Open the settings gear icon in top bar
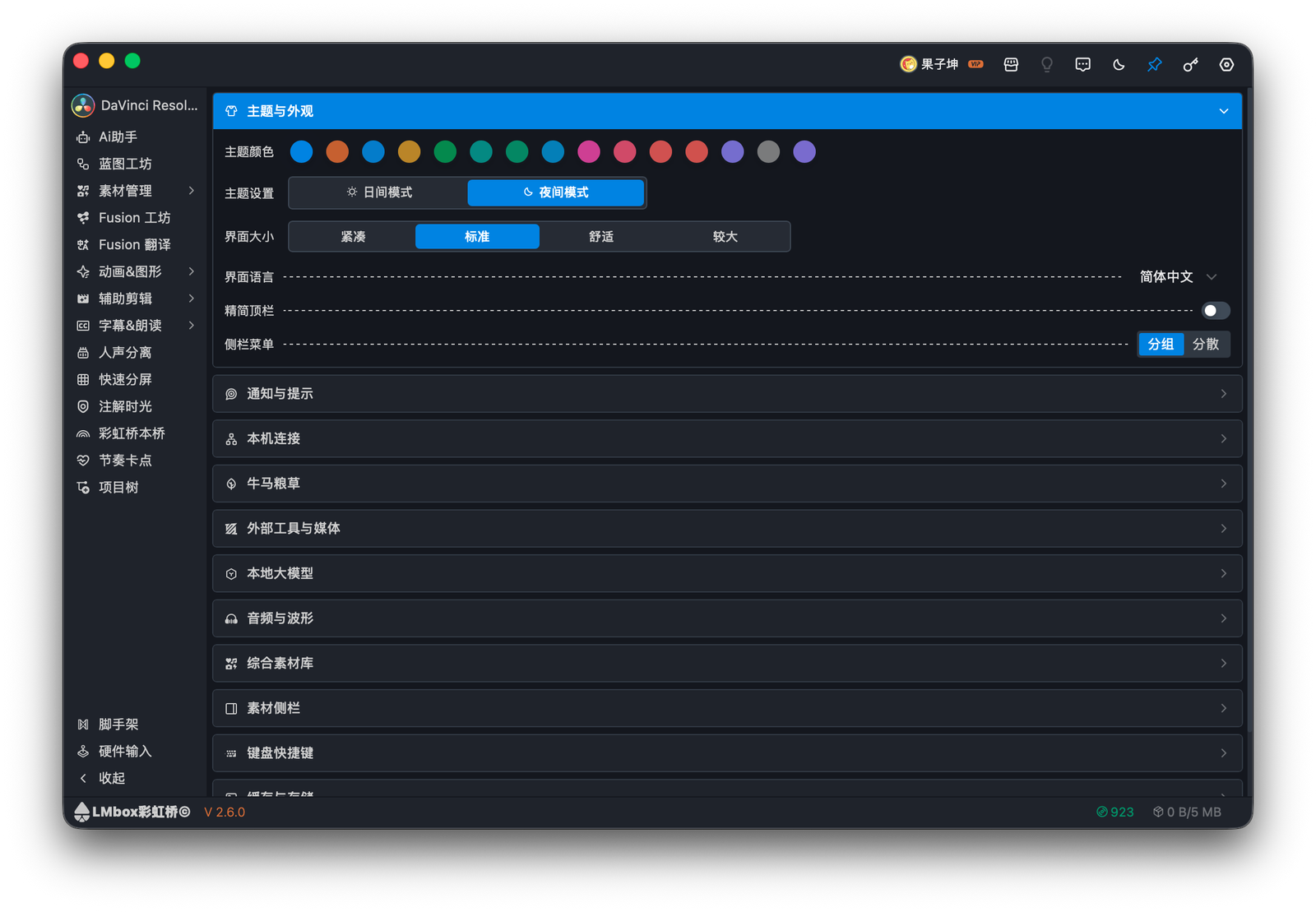The image size is (1316, 912). [x=1226, y=64]
